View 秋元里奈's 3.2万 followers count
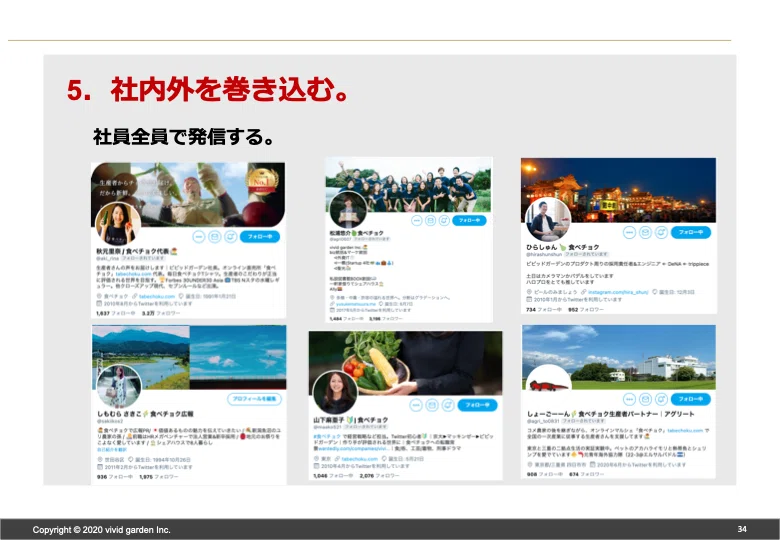 [x=161, y=314]
